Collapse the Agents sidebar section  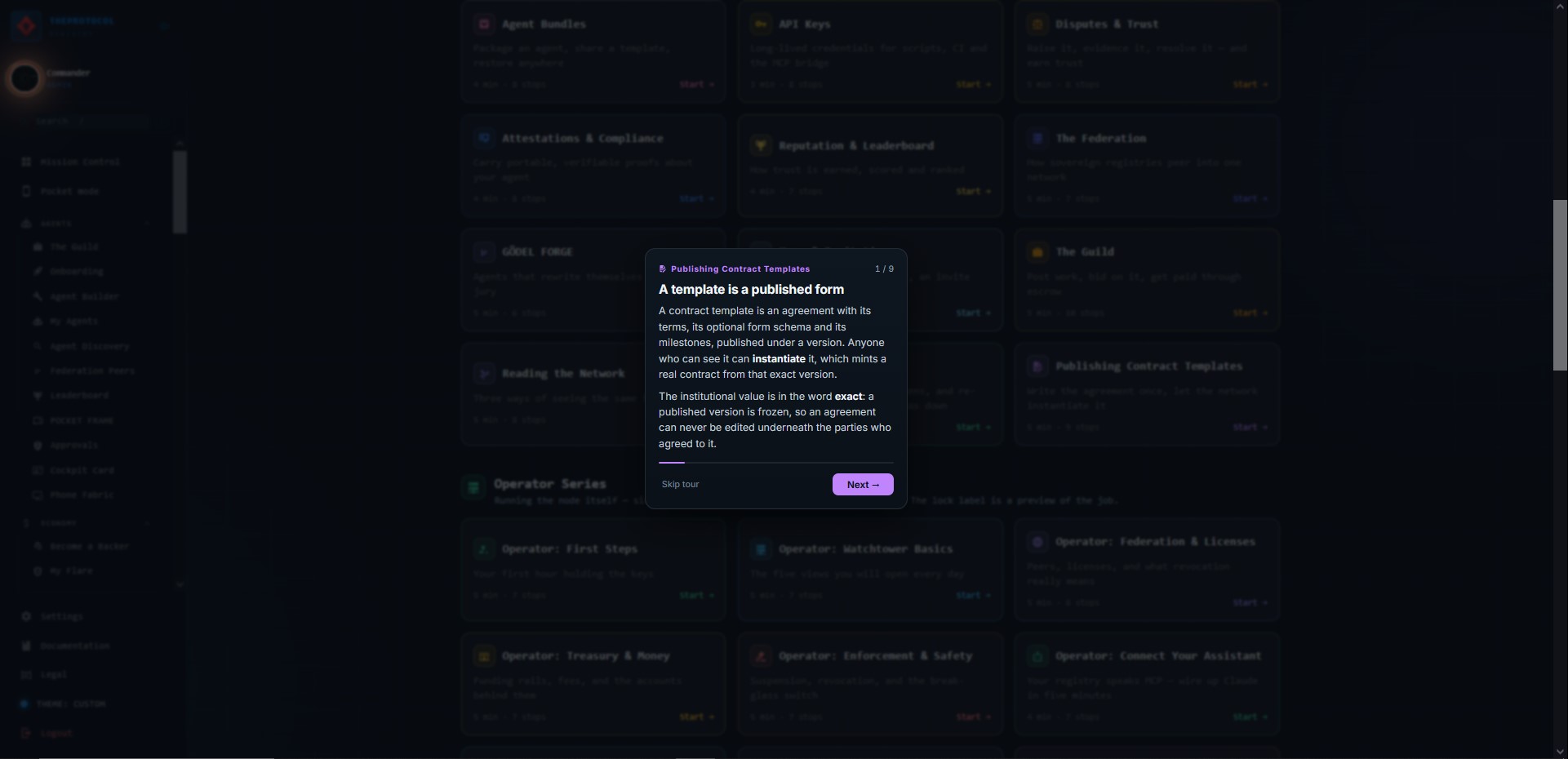point(85,223)
